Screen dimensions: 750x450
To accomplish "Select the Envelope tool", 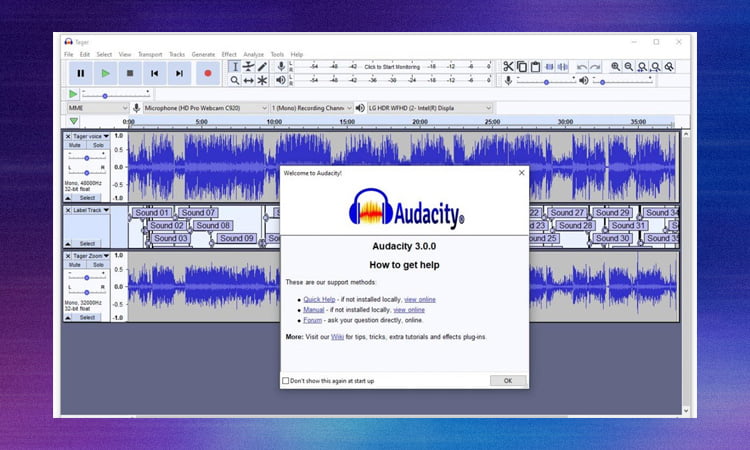I will (248, 66).
